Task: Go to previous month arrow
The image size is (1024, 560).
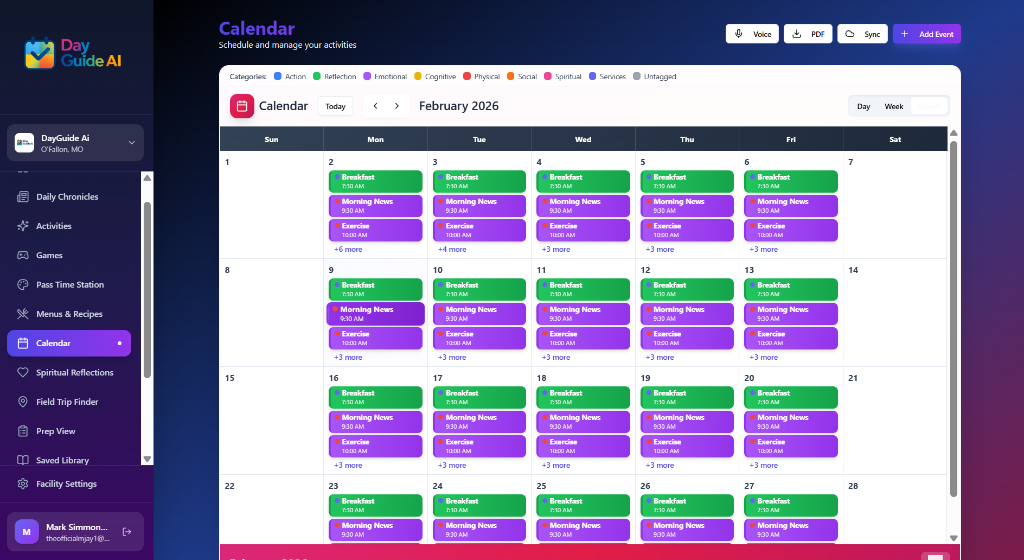Action: pos(376,106)
